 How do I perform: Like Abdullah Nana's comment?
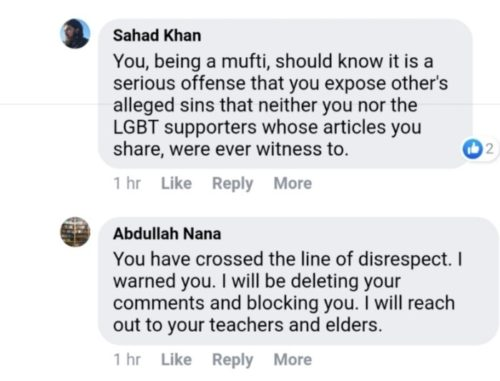(176, 360)
